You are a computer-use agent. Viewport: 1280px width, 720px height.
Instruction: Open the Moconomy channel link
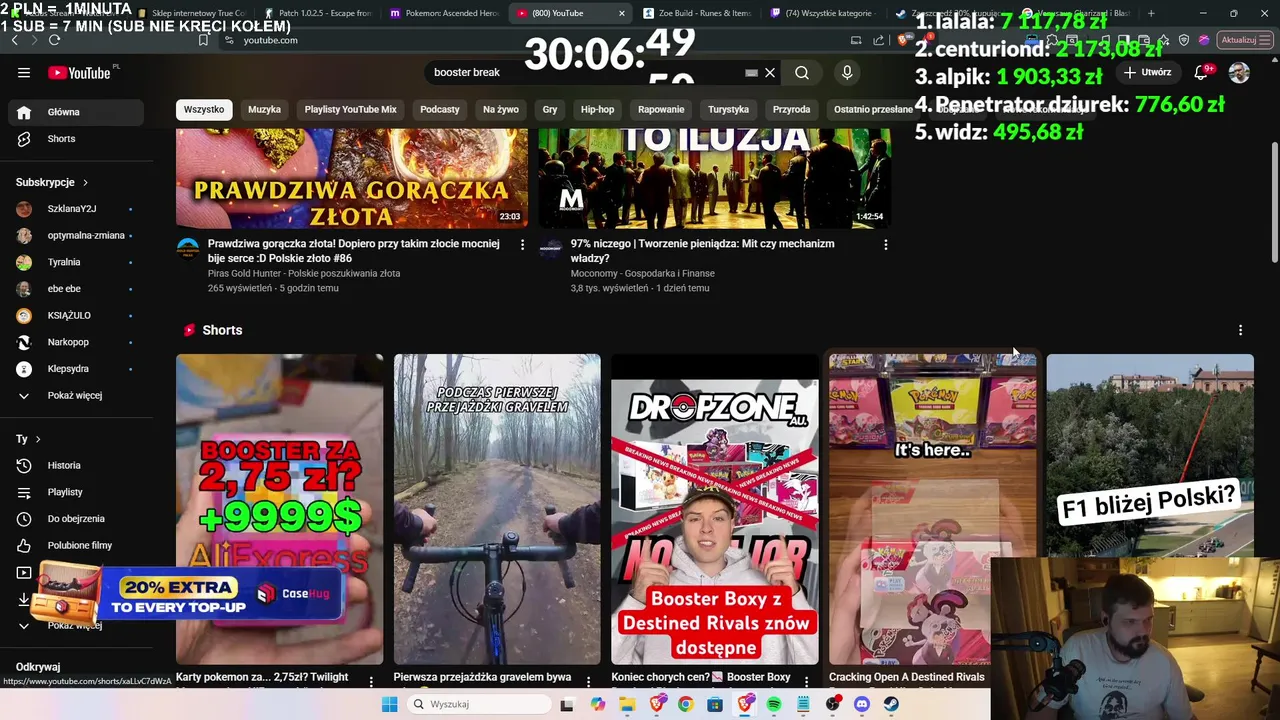pos(643,273)
